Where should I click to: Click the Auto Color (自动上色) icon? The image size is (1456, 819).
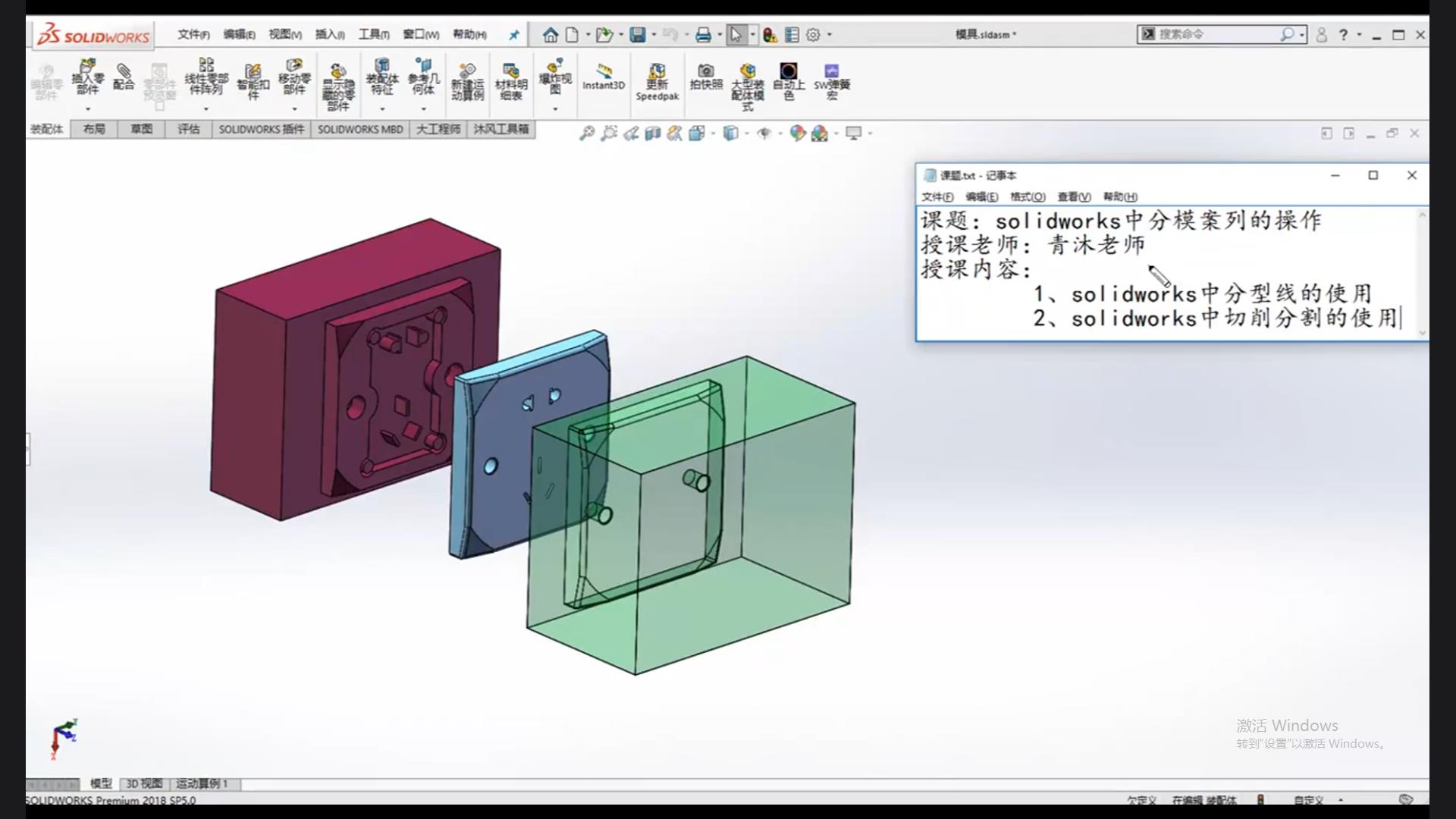(789, 81)
